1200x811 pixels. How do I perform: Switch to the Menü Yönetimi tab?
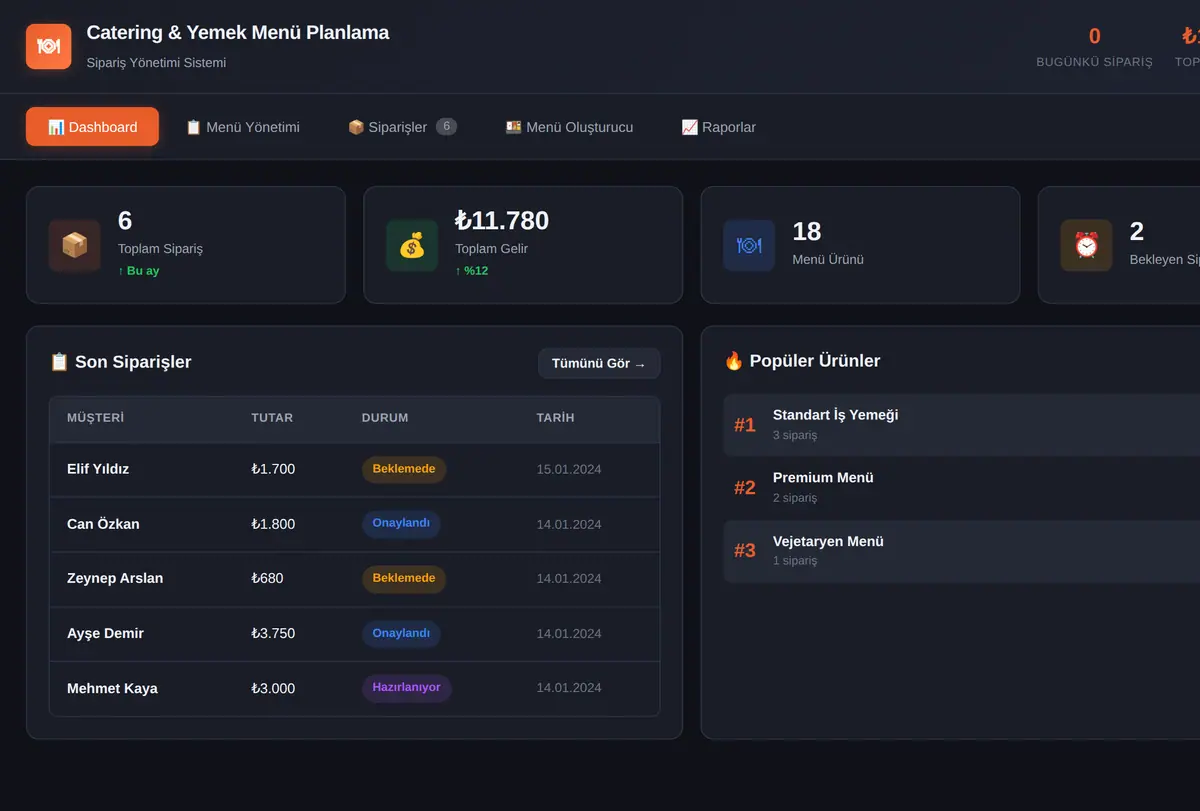coord(242,127)
